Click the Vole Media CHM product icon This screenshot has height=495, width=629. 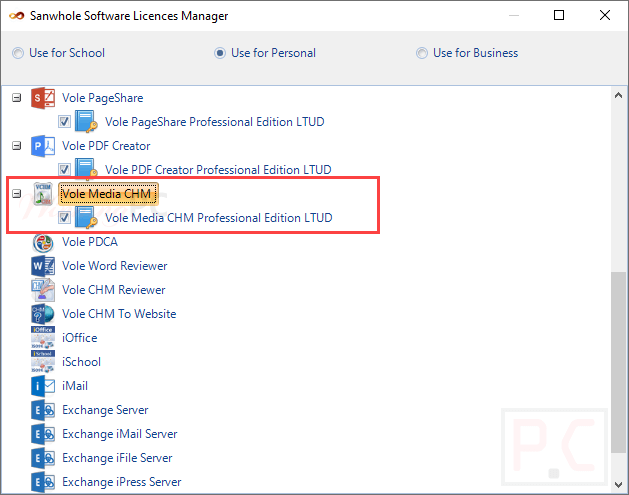pos(43,194)
